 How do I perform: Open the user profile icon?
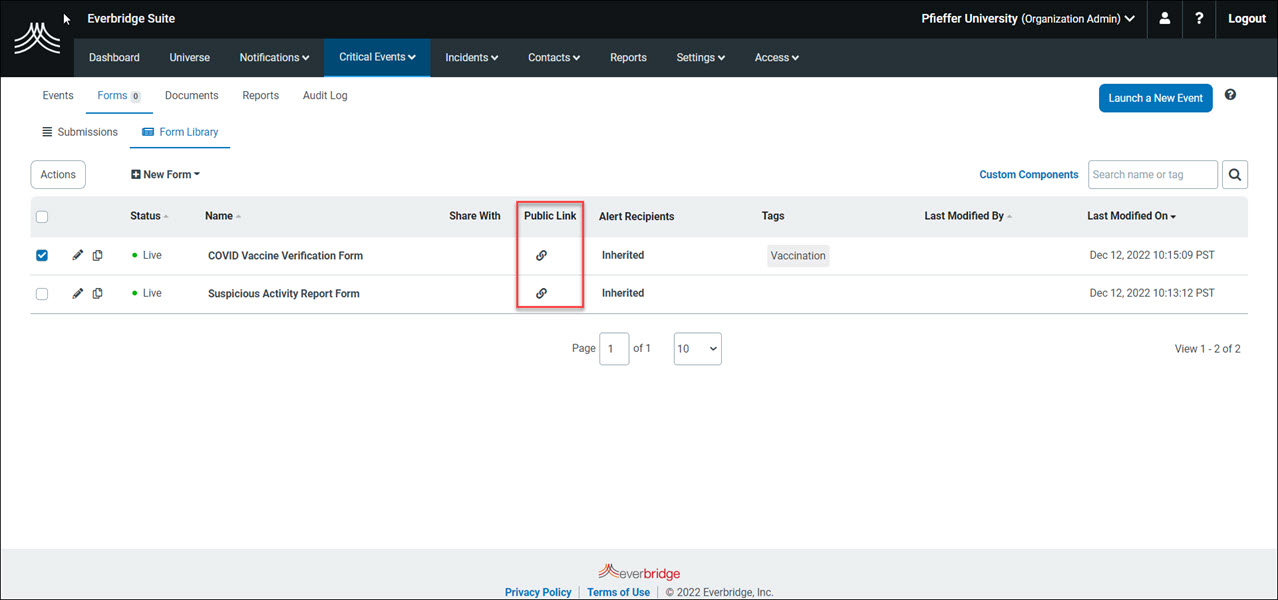pos(1165,19)
